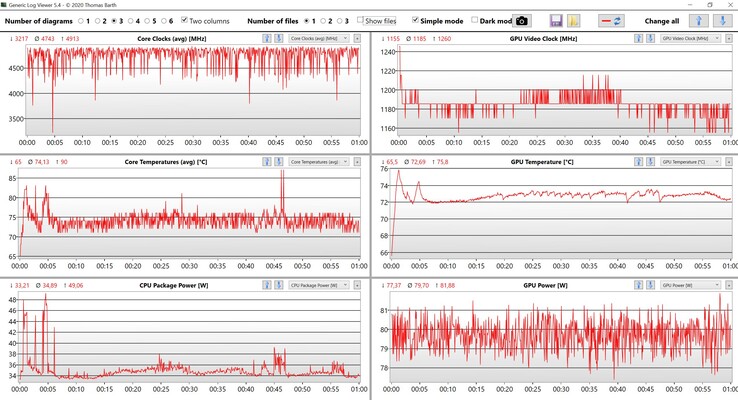This screenshot has width=738, height=400.
Task: Click the Change all label
Action: pos(662,21)
